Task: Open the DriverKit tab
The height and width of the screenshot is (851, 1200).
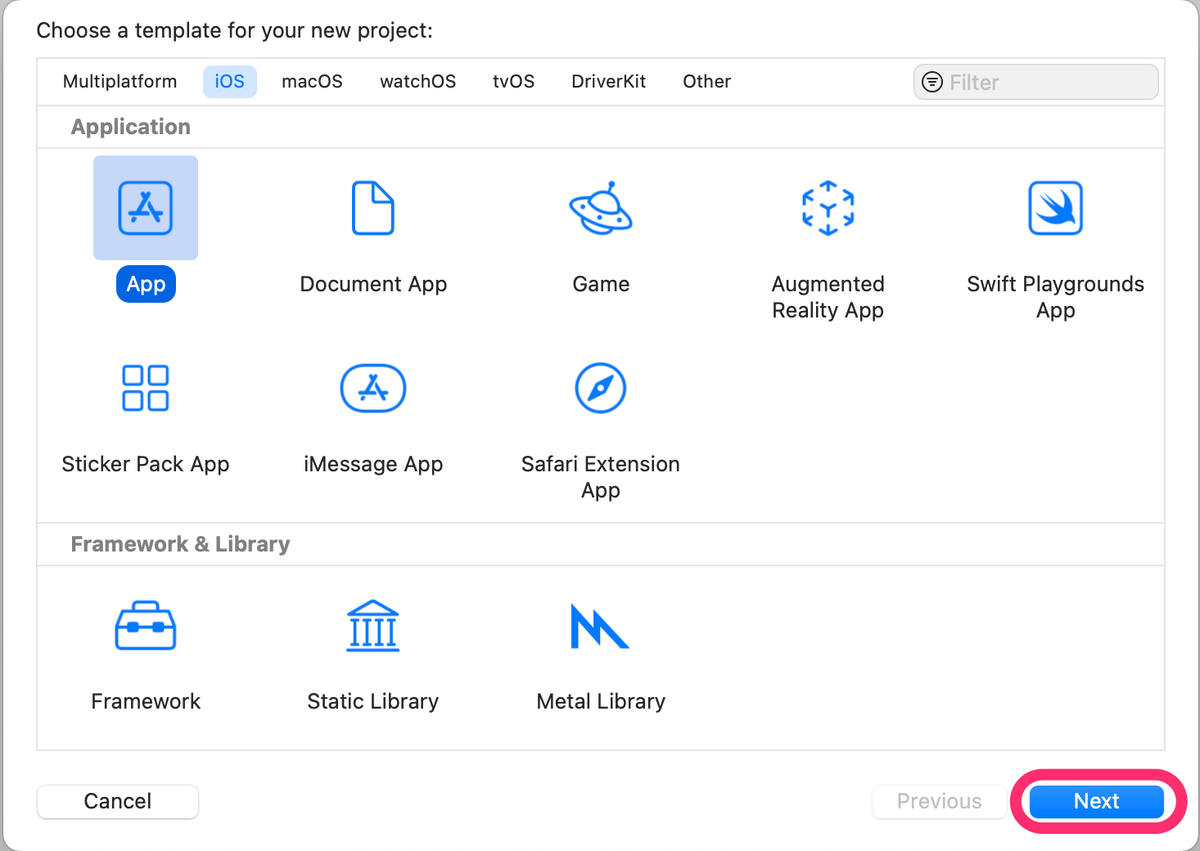Action: coord(609,82)
